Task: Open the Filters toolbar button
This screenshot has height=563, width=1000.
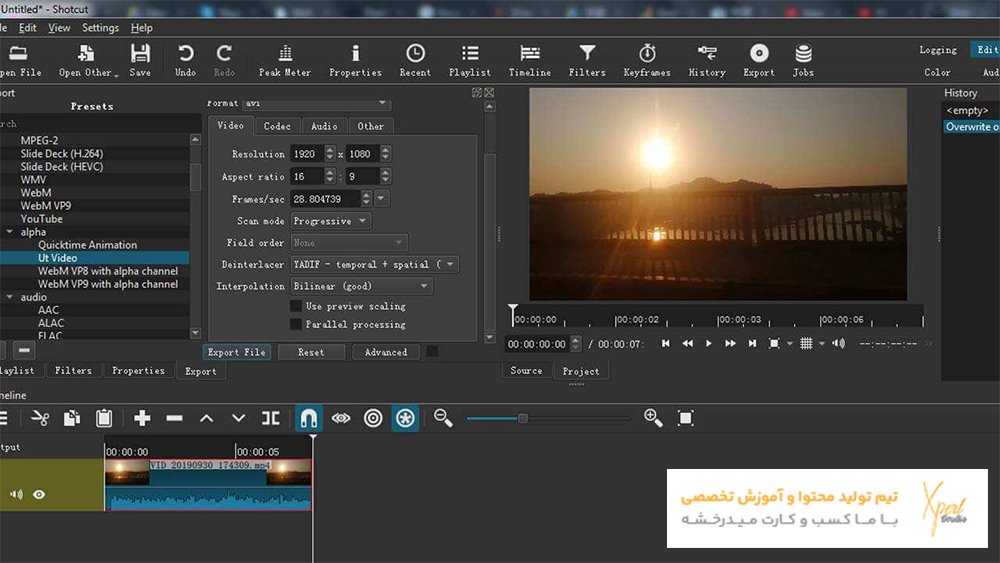Action: coord(587,61)
